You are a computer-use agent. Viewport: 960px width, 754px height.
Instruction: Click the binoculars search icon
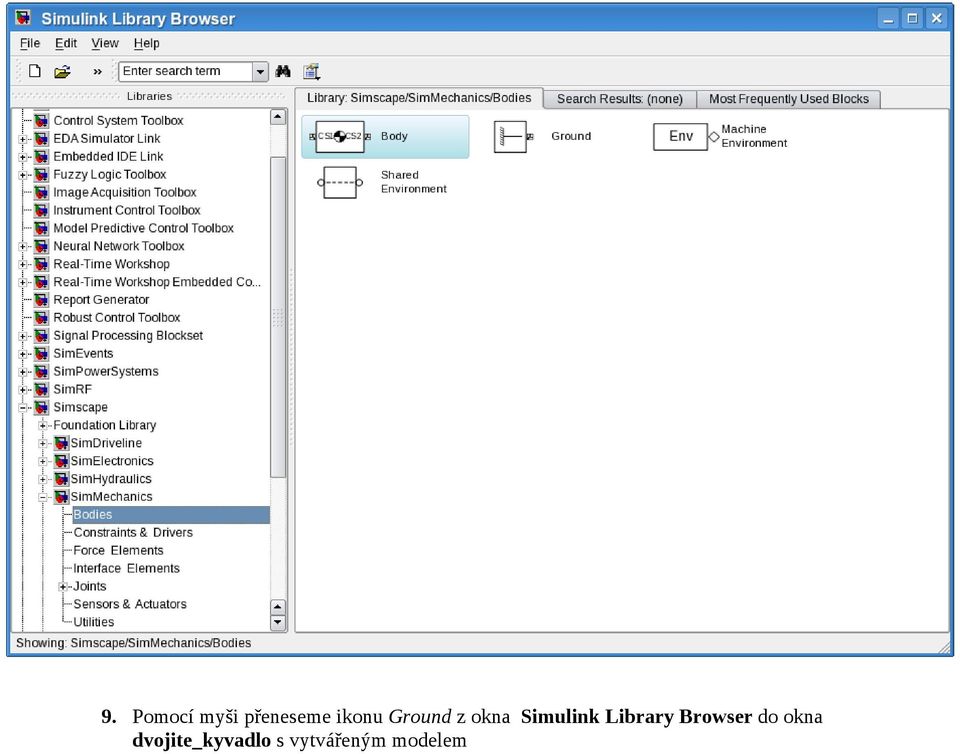click(283, 71)
